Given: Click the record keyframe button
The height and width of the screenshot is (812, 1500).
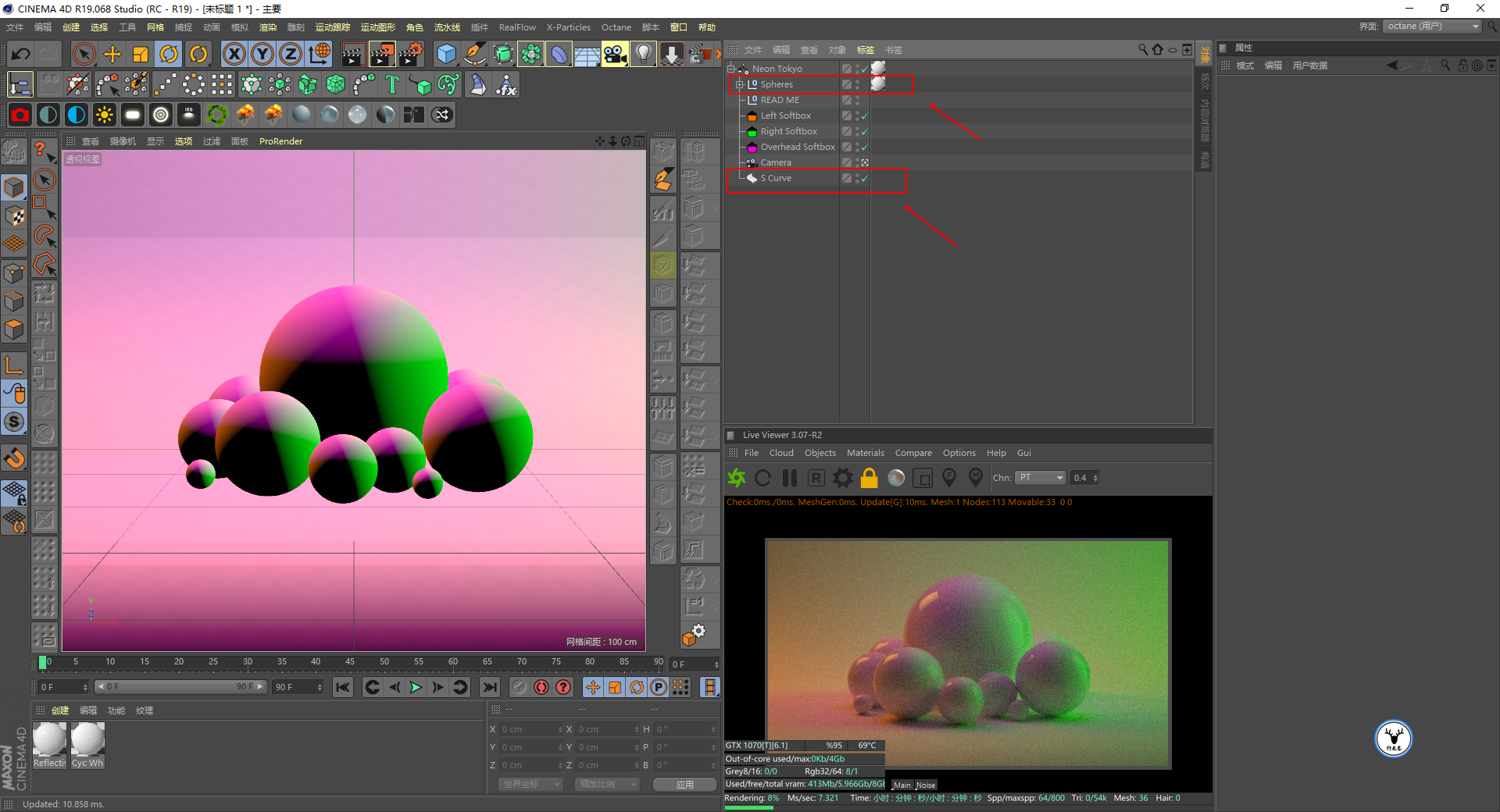Looking at the screenshot, I should (519, 687).
